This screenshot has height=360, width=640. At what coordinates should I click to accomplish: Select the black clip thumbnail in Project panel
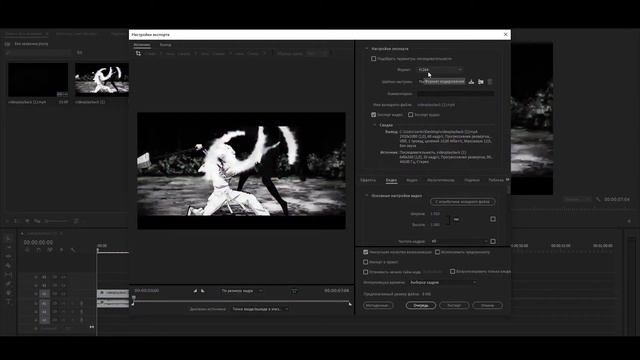pos(38,80)
